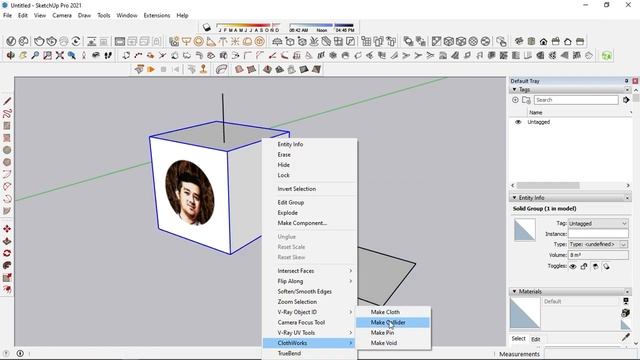640x360 pixels.
Task: Select the Follow Me tool
Action: (7, 266)
